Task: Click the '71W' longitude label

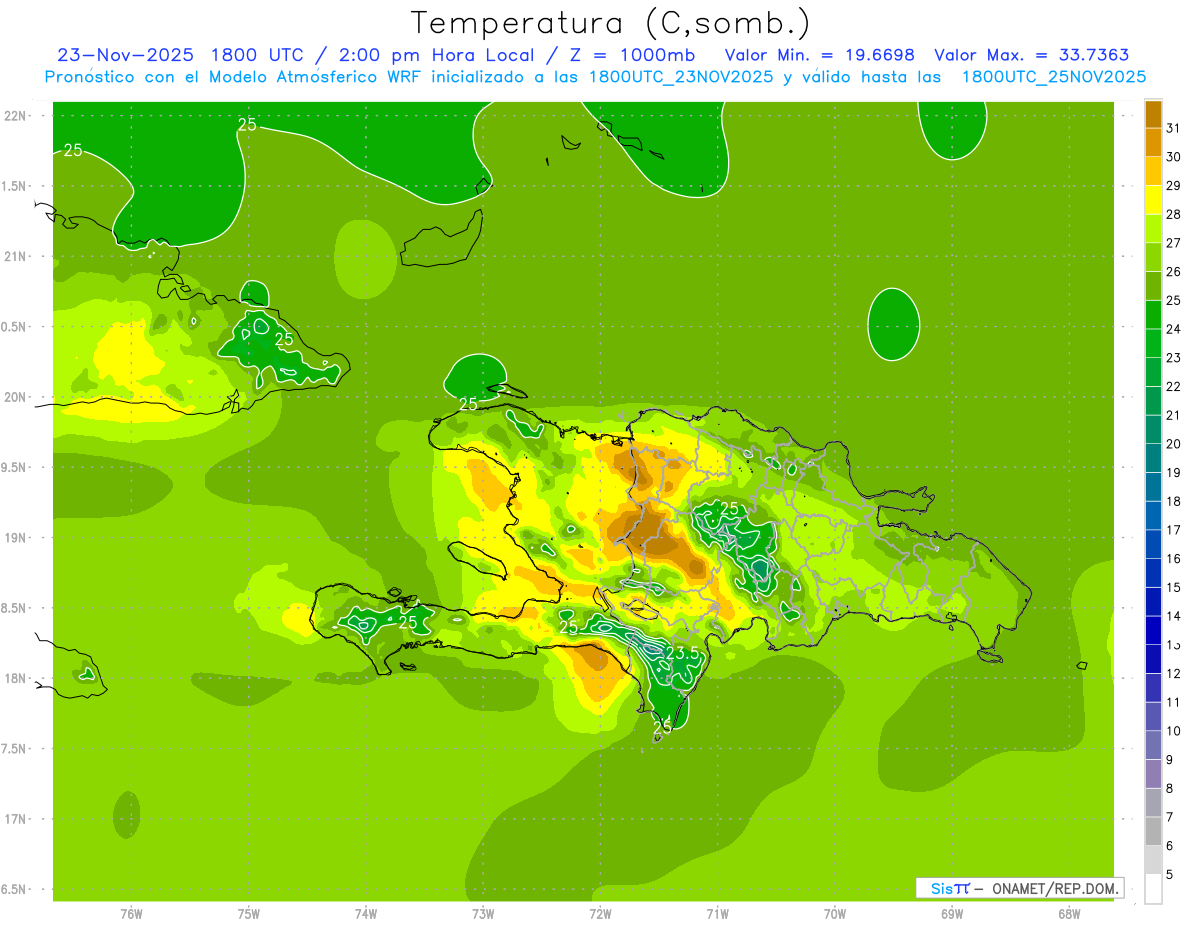Action: [717, 913]
